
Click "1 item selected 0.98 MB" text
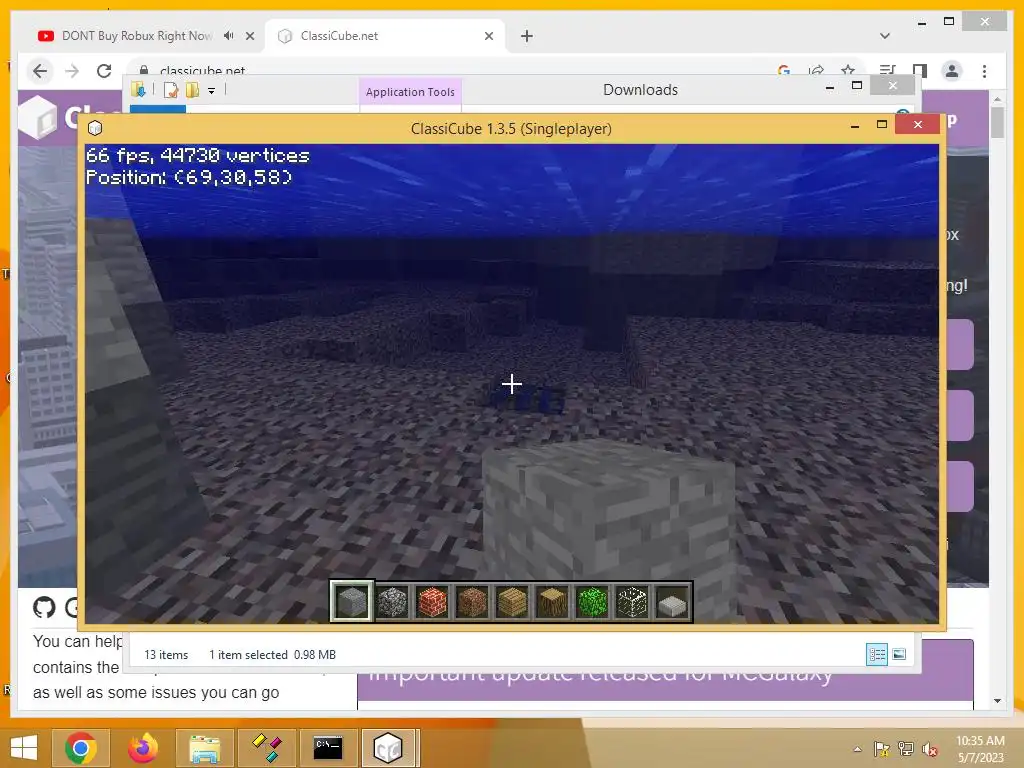pos(272,654)
